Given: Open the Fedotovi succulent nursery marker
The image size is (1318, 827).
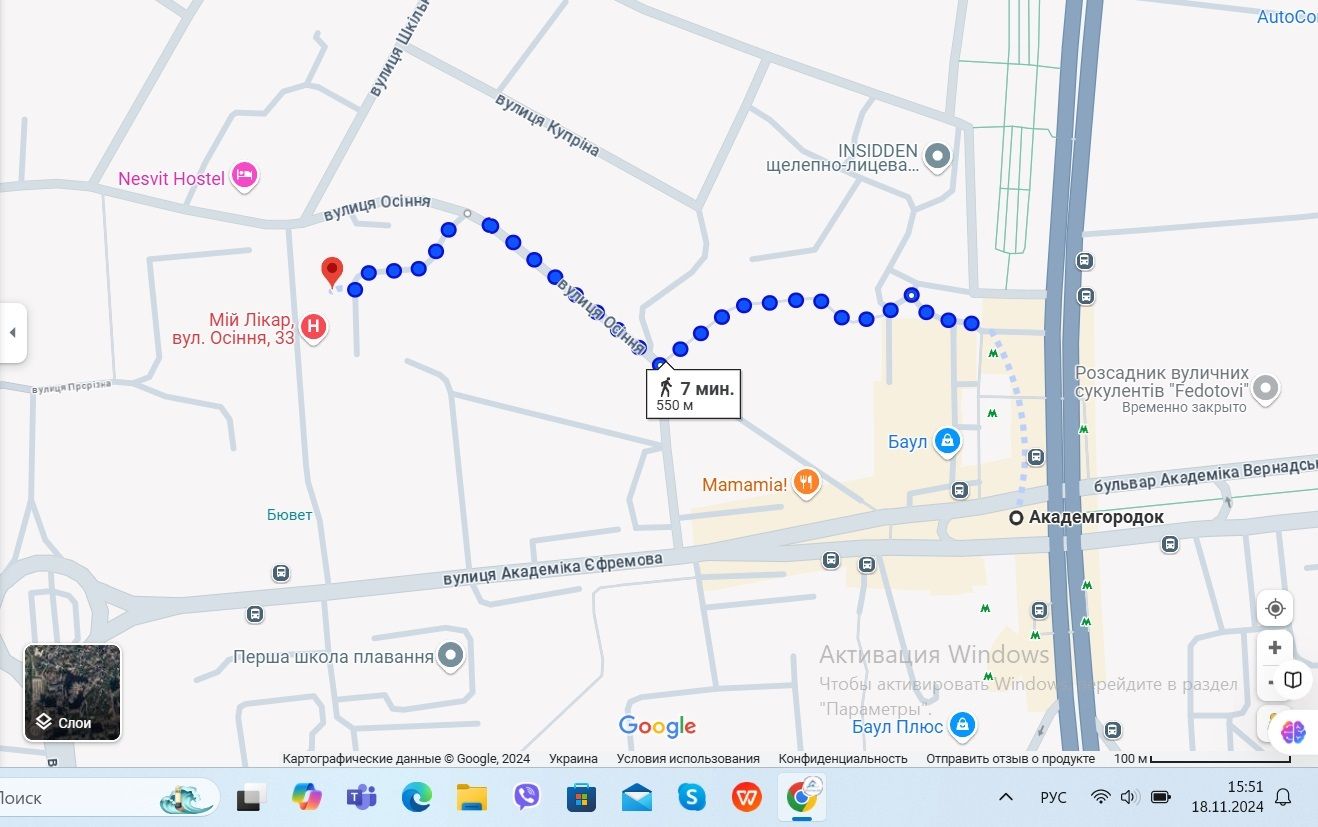Looking at the screenshot, I should 1266,389.
